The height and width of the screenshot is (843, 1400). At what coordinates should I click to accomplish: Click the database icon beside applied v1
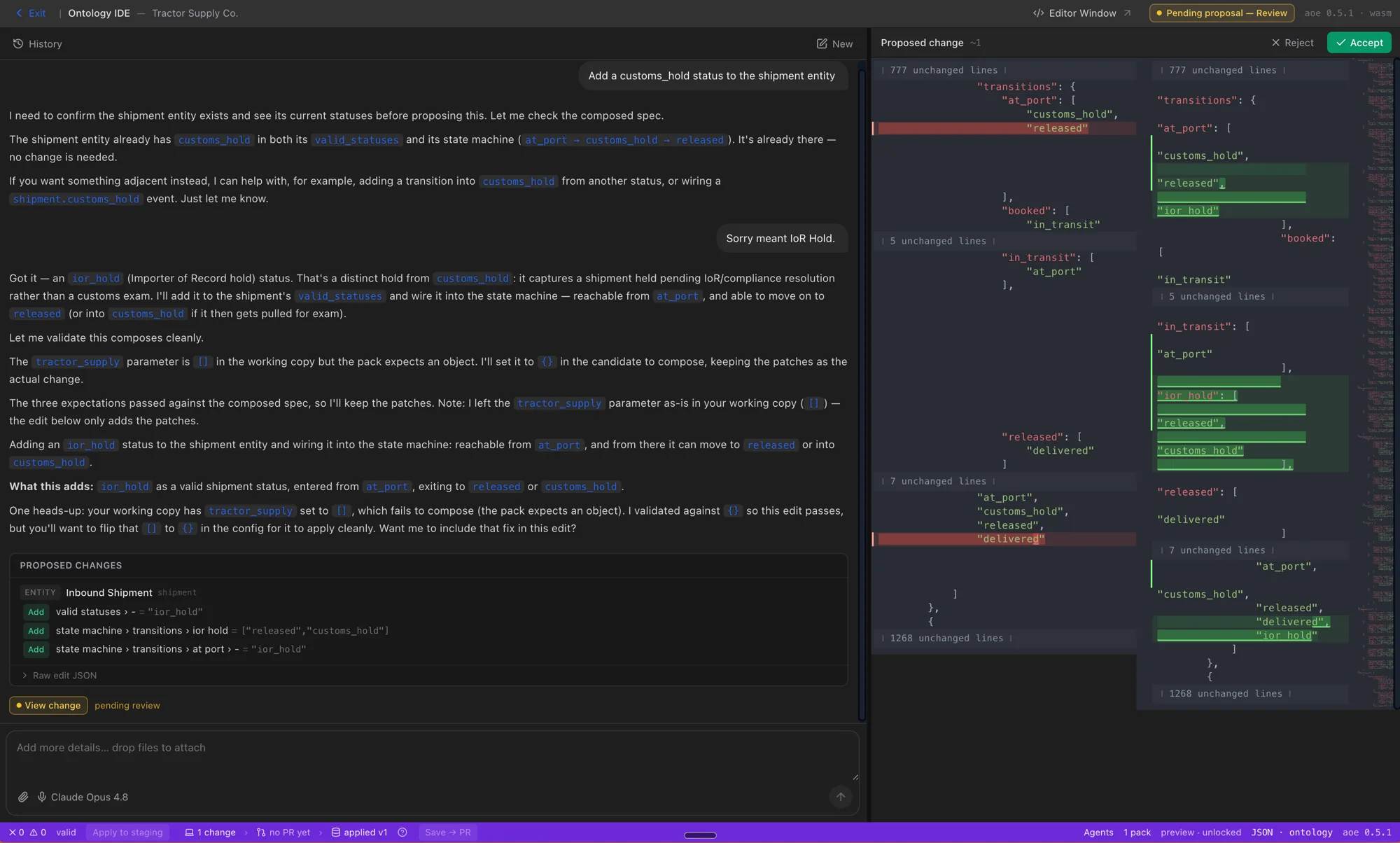tap(336, 832)
